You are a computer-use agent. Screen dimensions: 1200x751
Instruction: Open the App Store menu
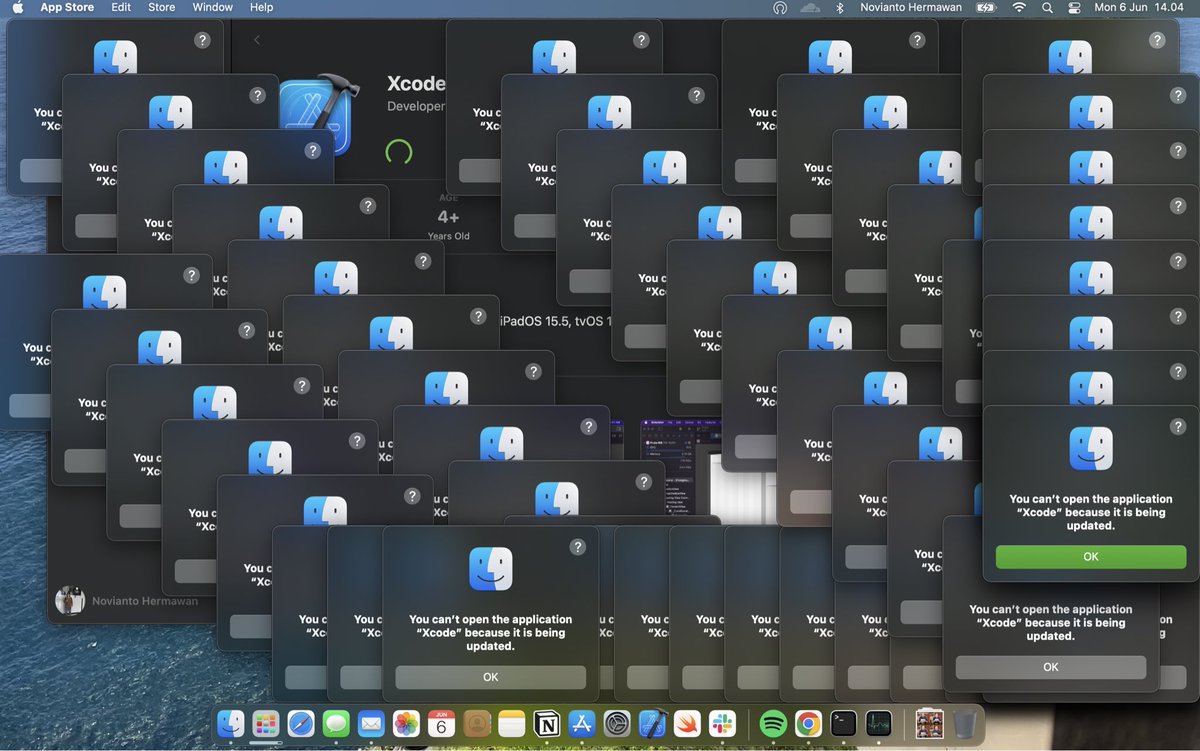(67, 7)
